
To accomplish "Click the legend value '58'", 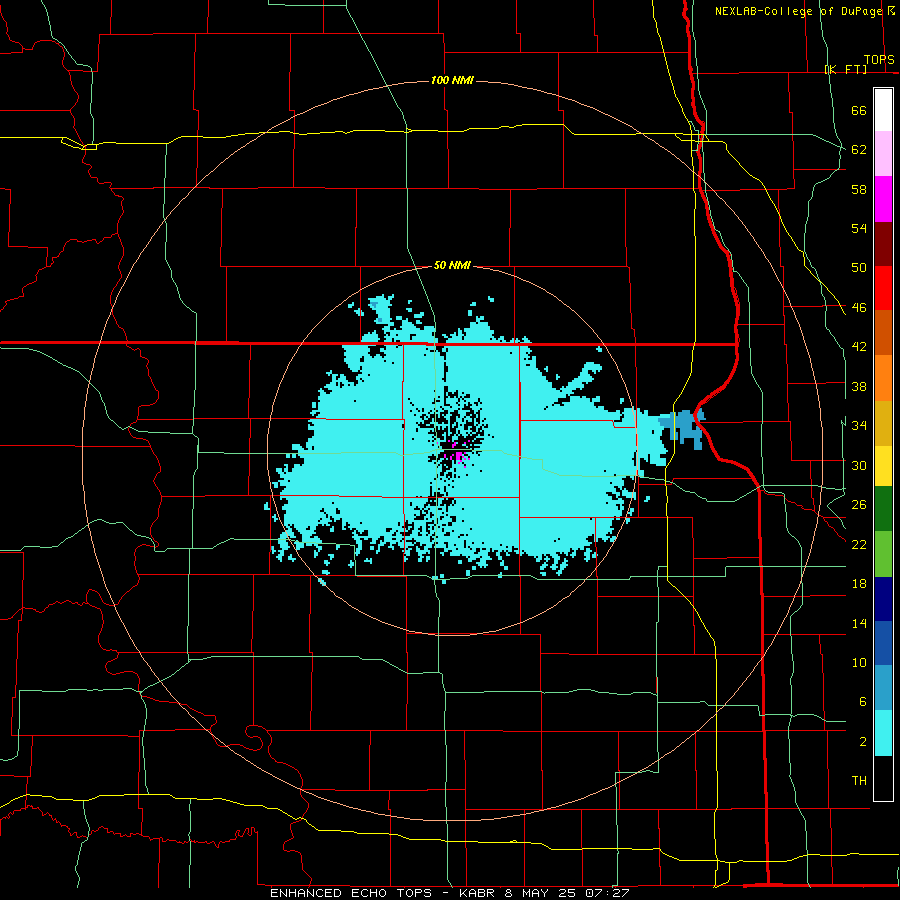I will [x=859, y=189].
